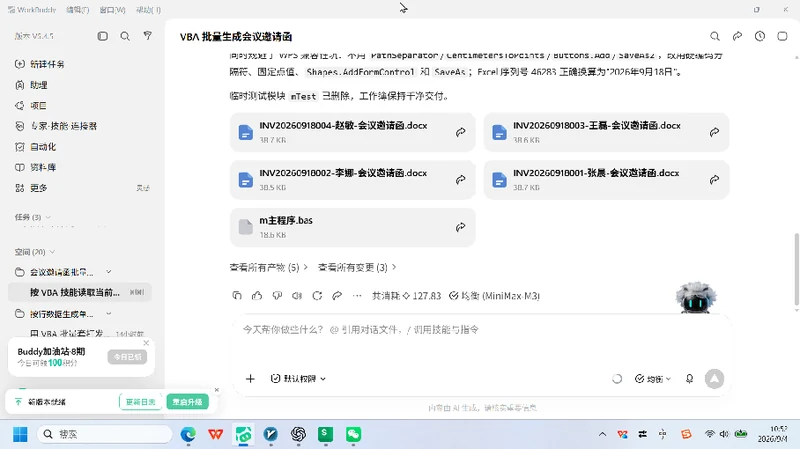Share the response arrow icon
This screenshot has height=449, width=800.
pos(337,295)
